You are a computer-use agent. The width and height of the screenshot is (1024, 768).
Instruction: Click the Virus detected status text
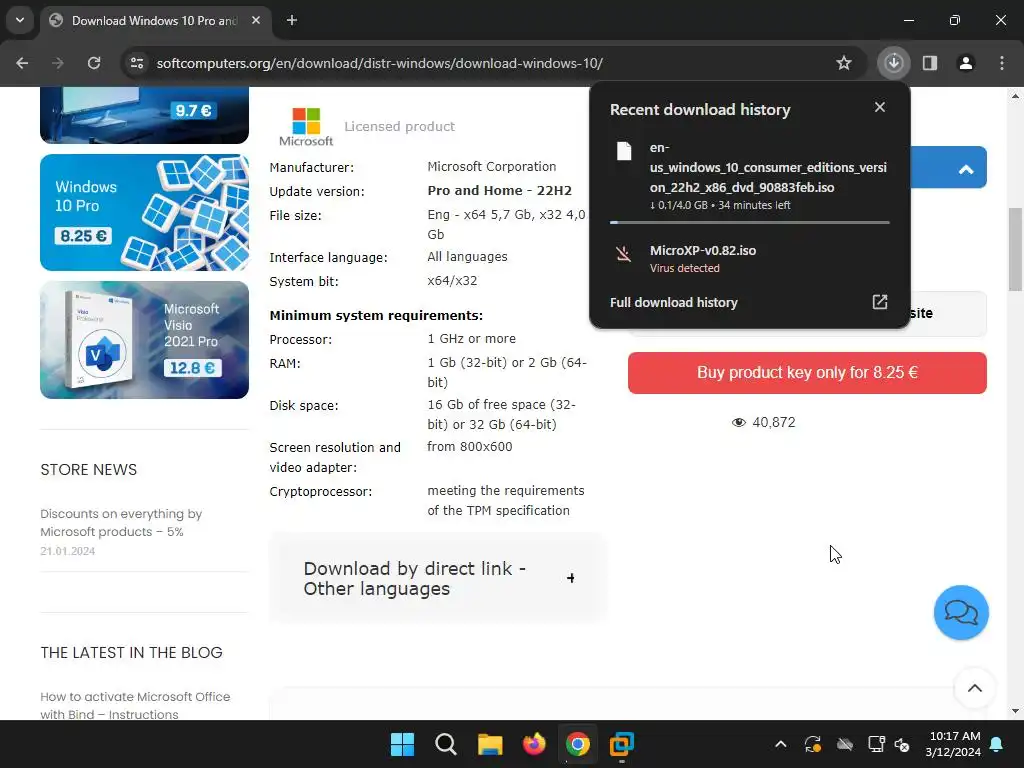(x=684, y=268)
